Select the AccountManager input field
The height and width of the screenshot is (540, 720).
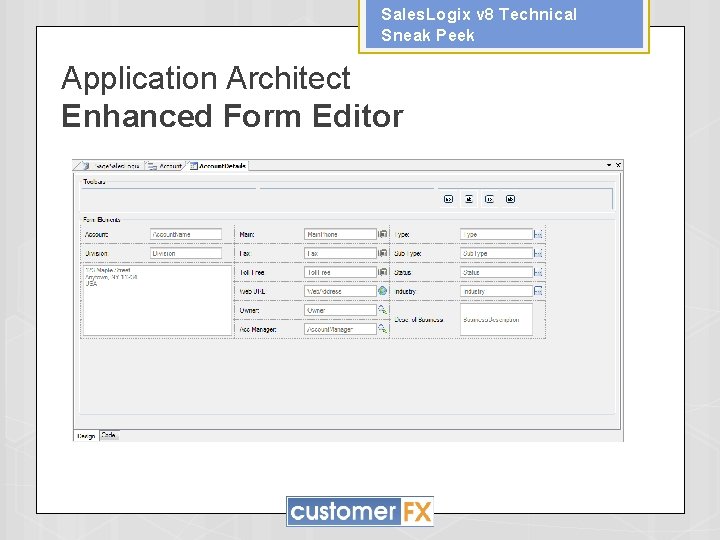[340, 329]
